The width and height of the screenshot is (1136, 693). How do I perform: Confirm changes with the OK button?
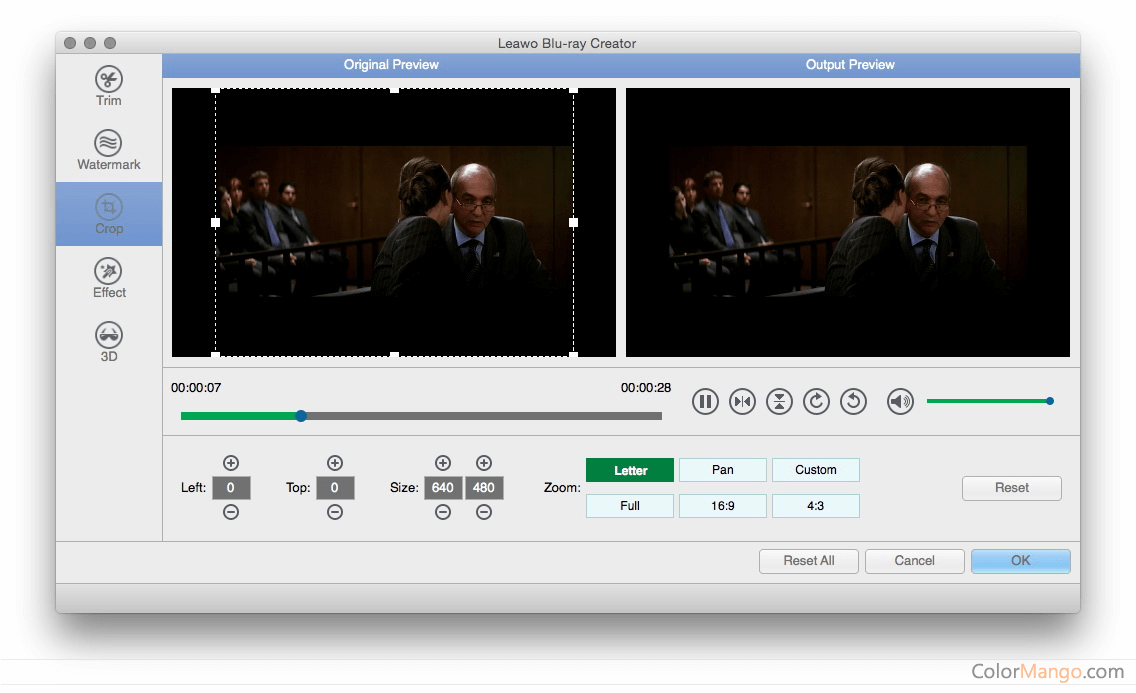[x=1020, y=561]
